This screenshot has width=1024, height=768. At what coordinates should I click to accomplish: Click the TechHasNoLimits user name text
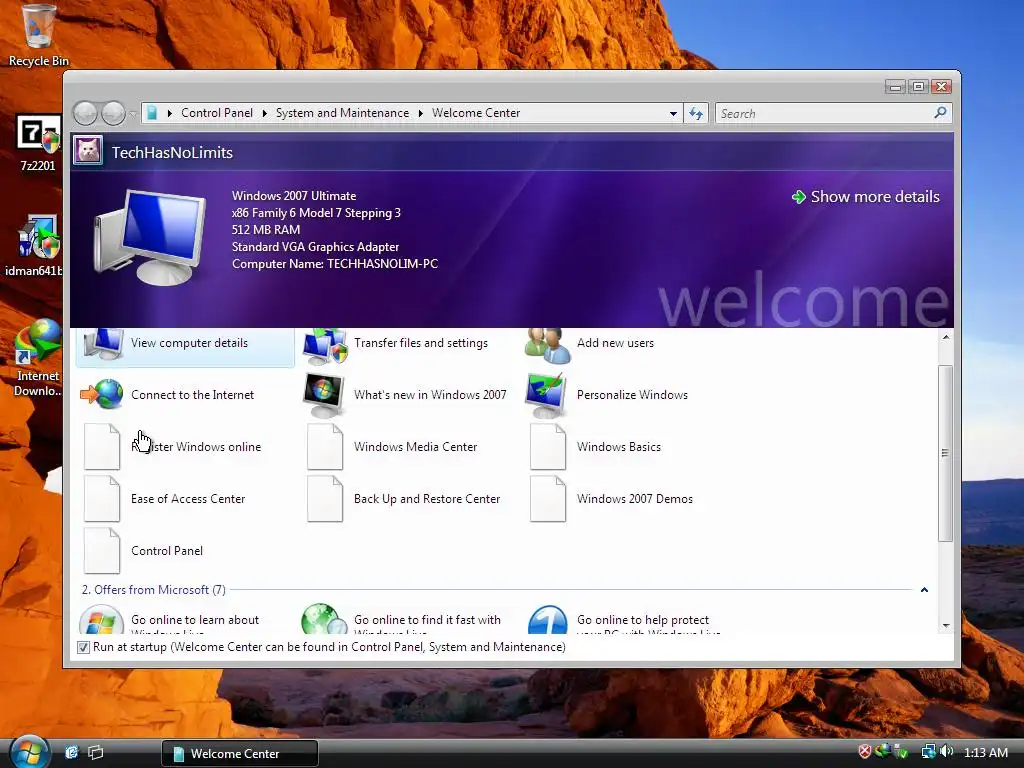[172, 152]
